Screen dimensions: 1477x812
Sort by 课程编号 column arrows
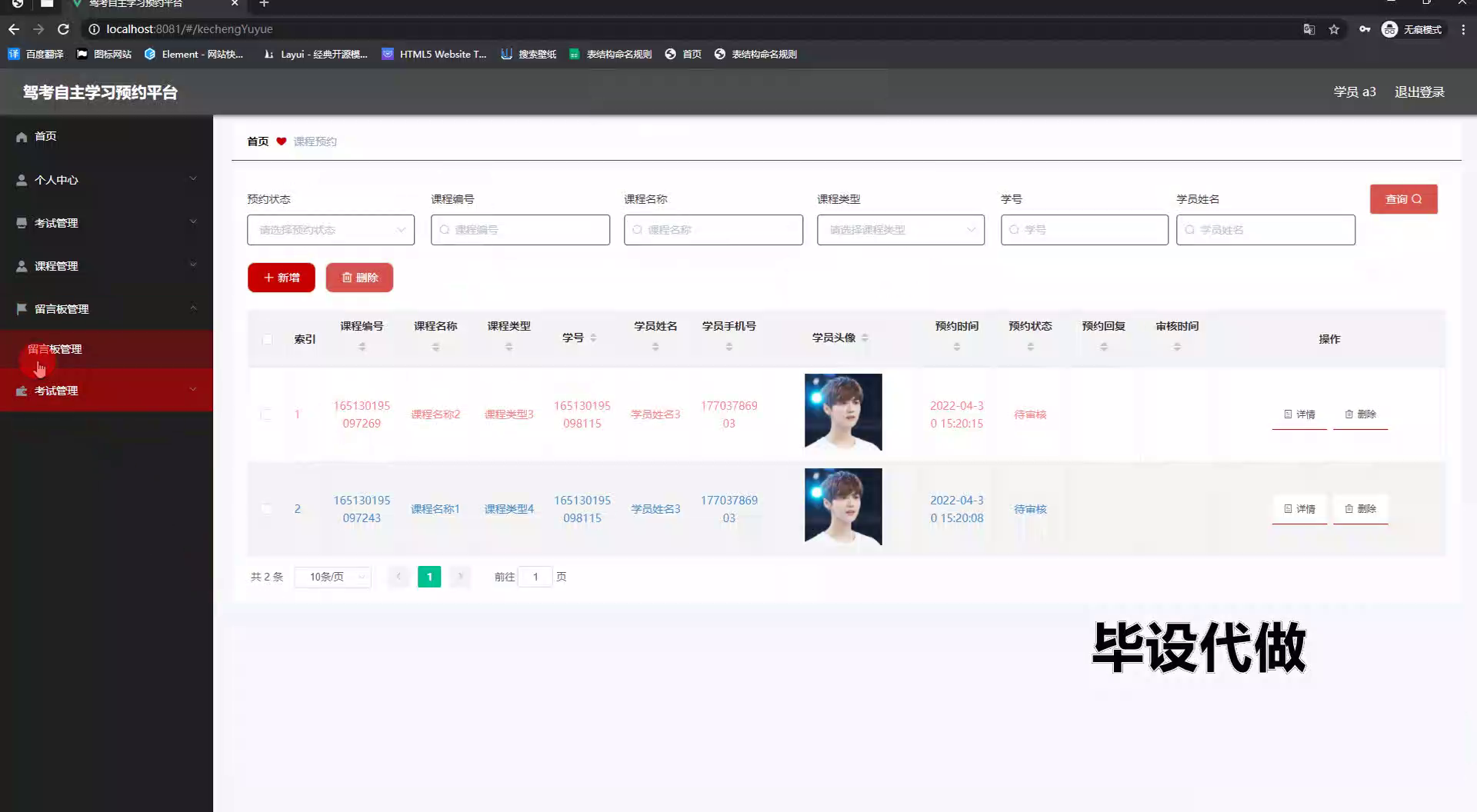pyautogui.click(x=362, y=347)
